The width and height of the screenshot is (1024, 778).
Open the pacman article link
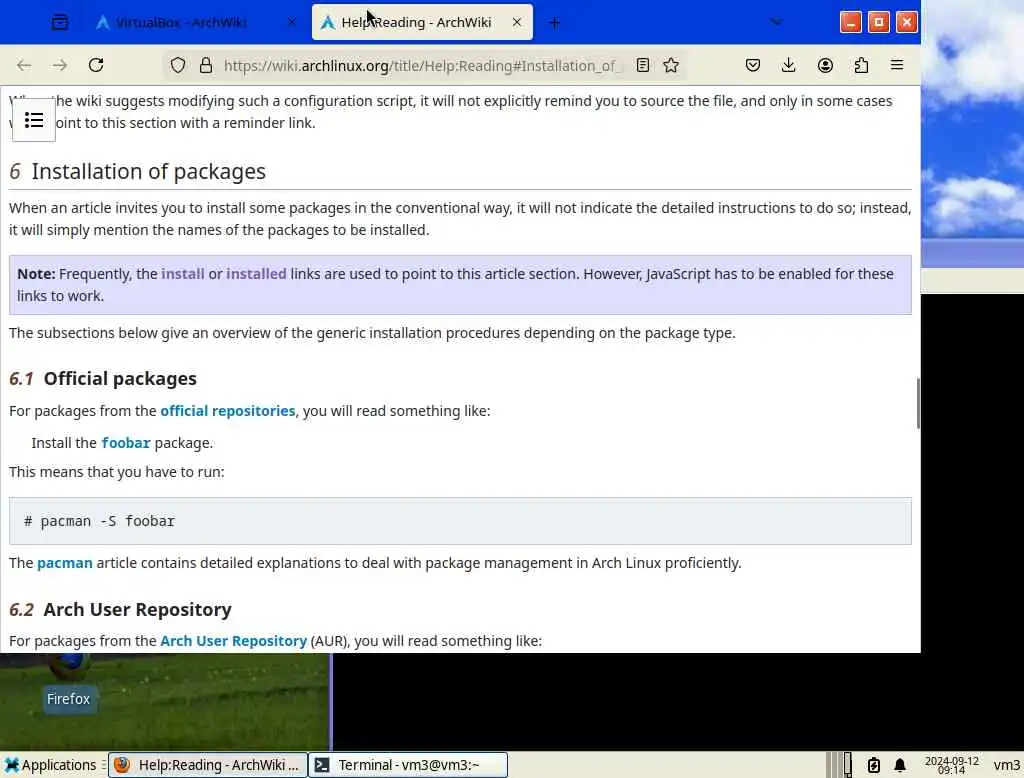tap(65, 563)
